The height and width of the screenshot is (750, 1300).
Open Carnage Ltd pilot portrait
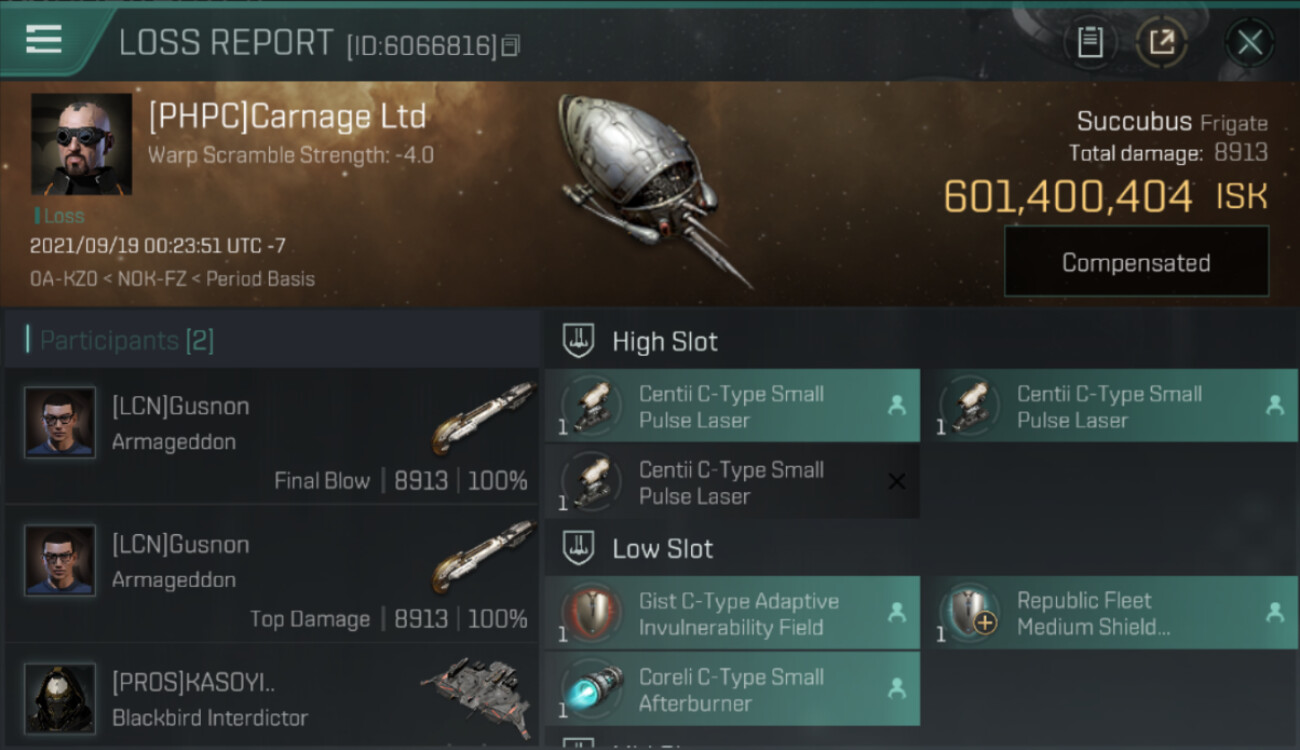point(81,144)
